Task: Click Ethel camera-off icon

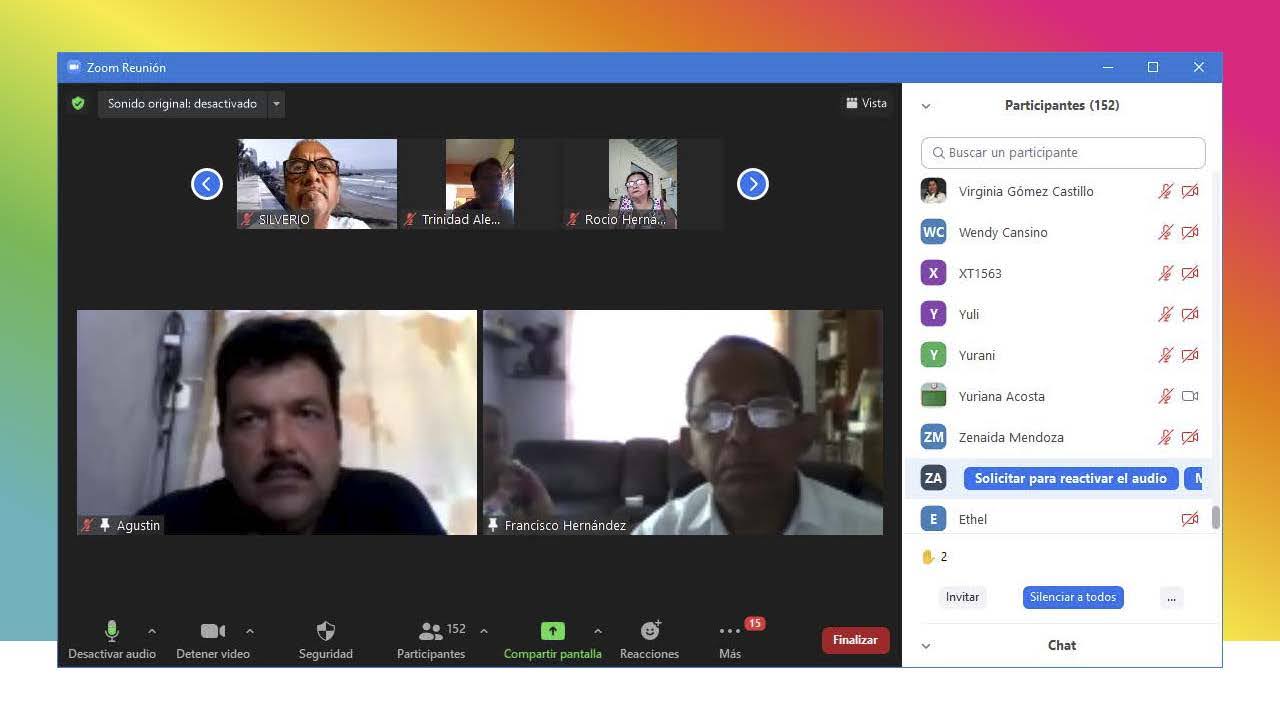Action: (1190, 519)
